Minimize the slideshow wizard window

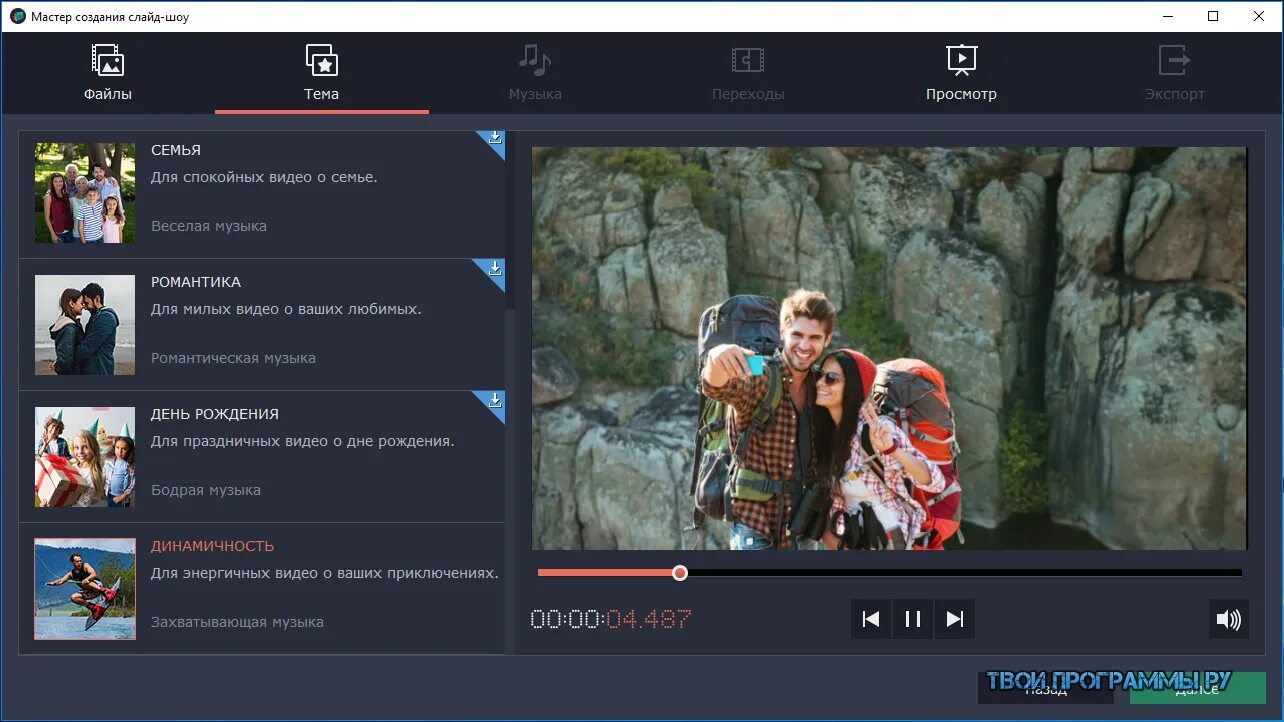(1168, 16)
